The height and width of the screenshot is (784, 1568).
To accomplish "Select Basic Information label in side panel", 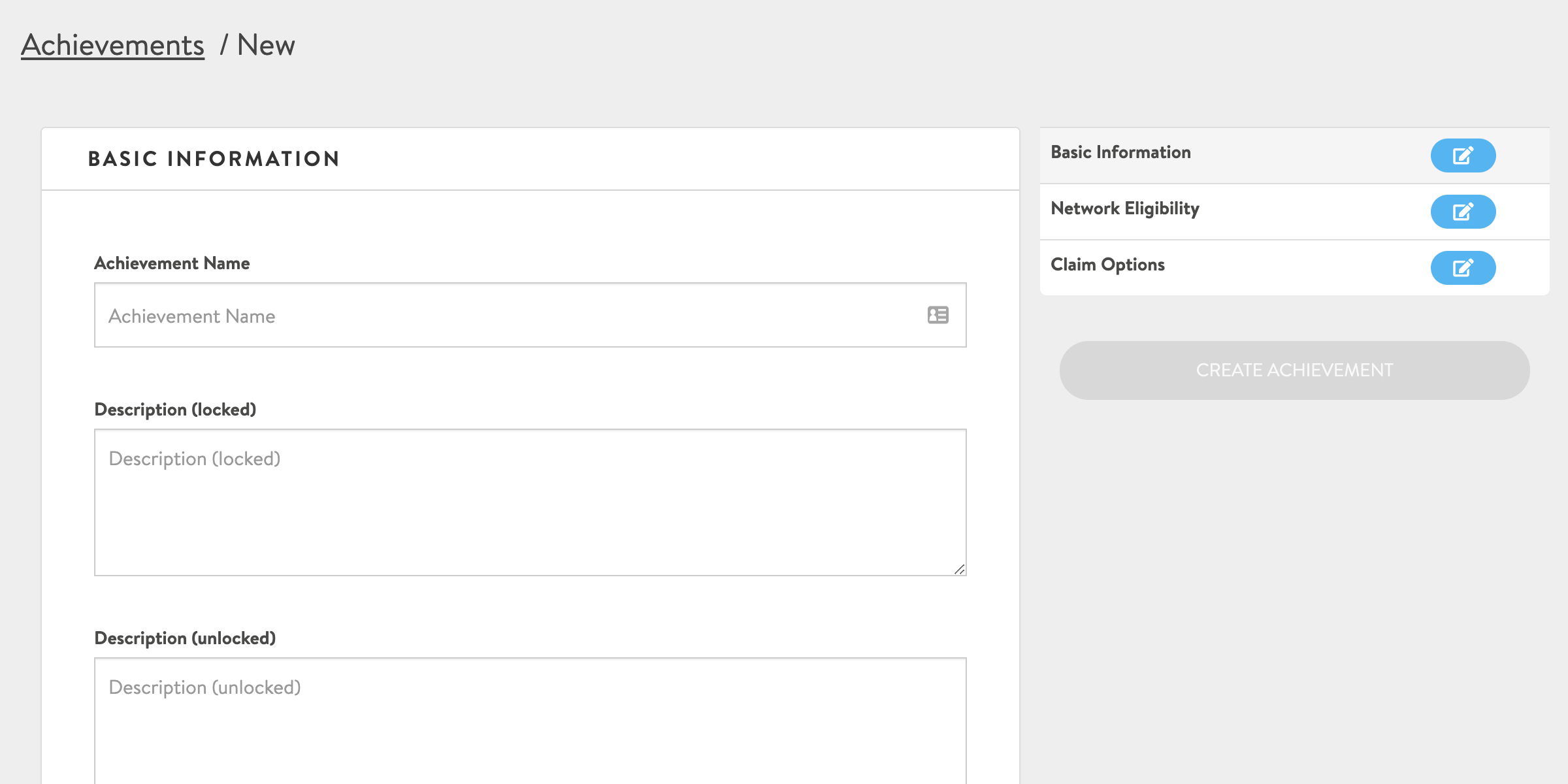I will (x=1120, y=152).
